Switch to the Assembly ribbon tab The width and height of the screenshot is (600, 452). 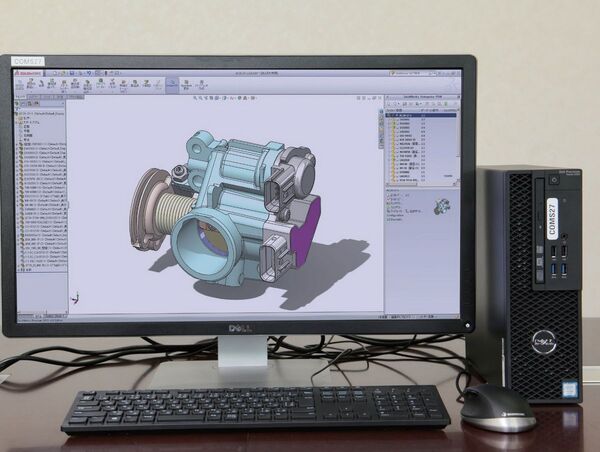pos(20,97)
